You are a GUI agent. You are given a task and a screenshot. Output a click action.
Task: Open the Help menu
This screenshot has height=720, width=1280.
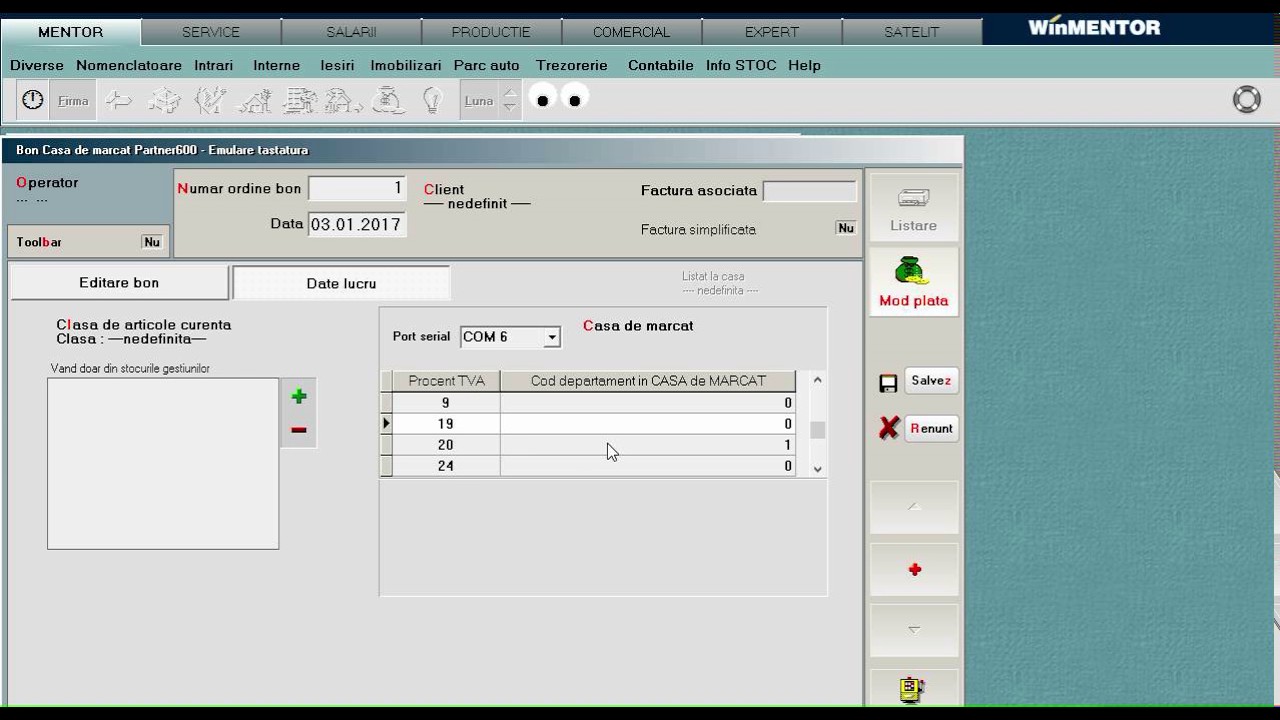(804, 65)
